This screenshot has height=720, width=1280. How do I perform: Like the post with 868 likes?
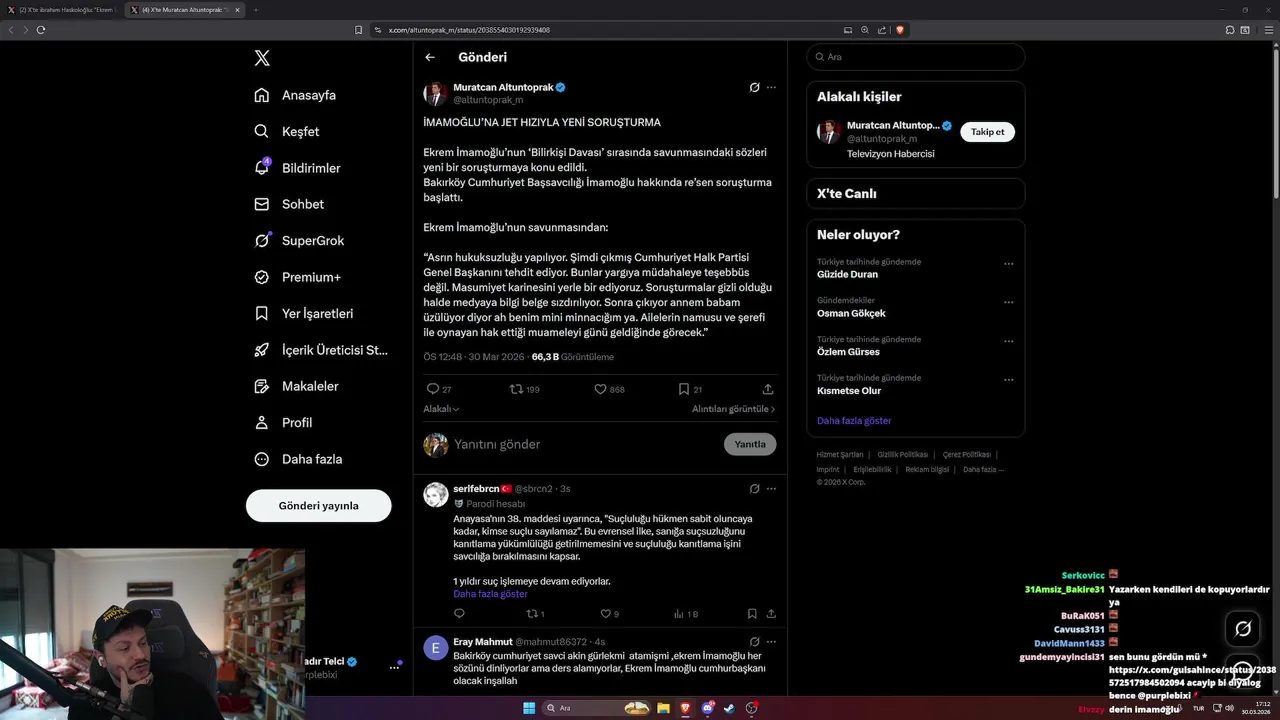[600, 389]
